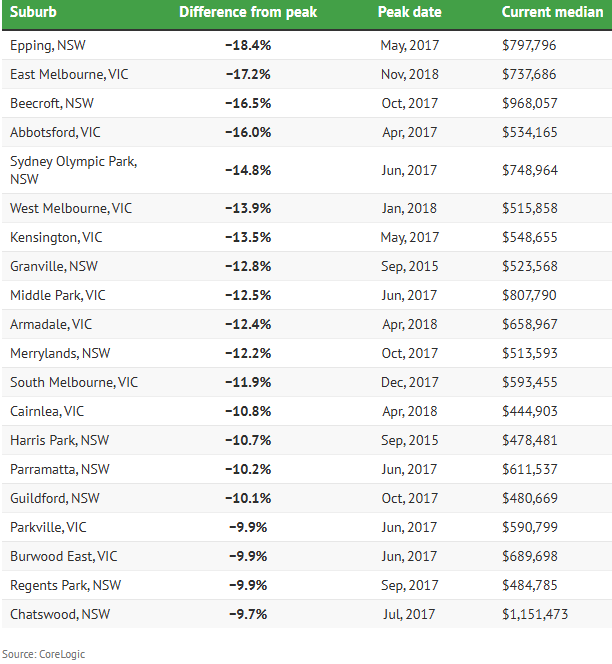Click the Source: CoreLogic caption
The height and width of the screenshot is (664, 612).
(x=44, y=654)
